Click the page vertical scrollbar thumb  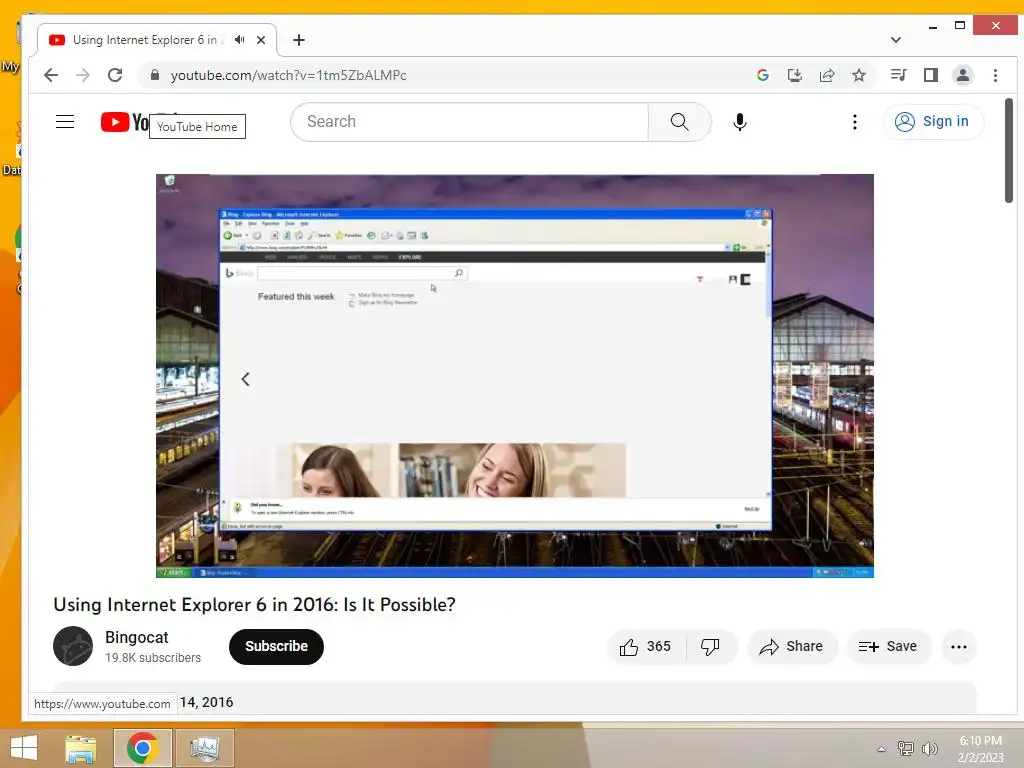[x=1008, y=150]
